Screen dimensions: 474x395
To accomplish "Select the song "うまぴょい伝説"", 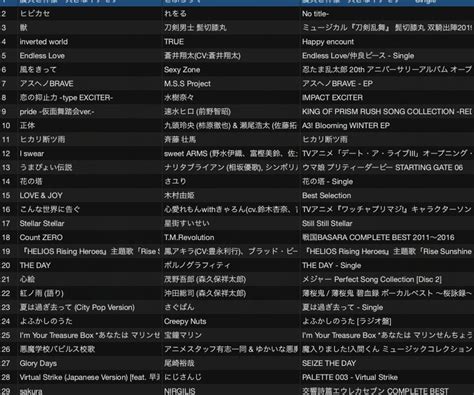I will (46, 167).
